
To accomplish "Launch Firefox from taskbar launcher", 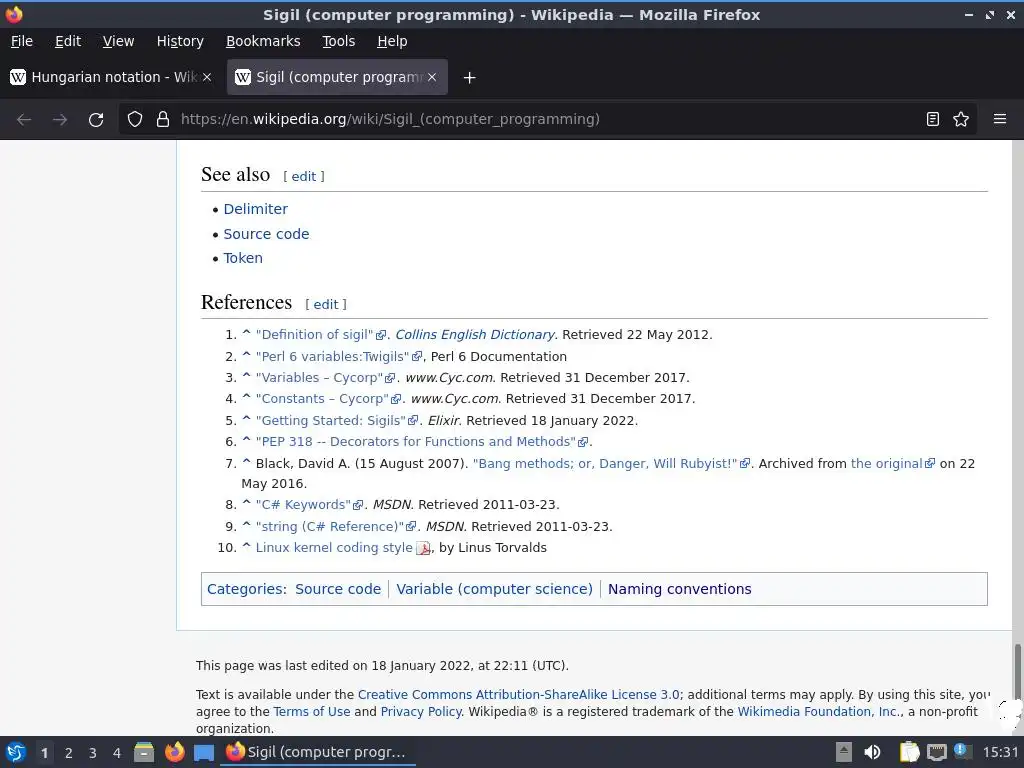I will click(174, 752).
